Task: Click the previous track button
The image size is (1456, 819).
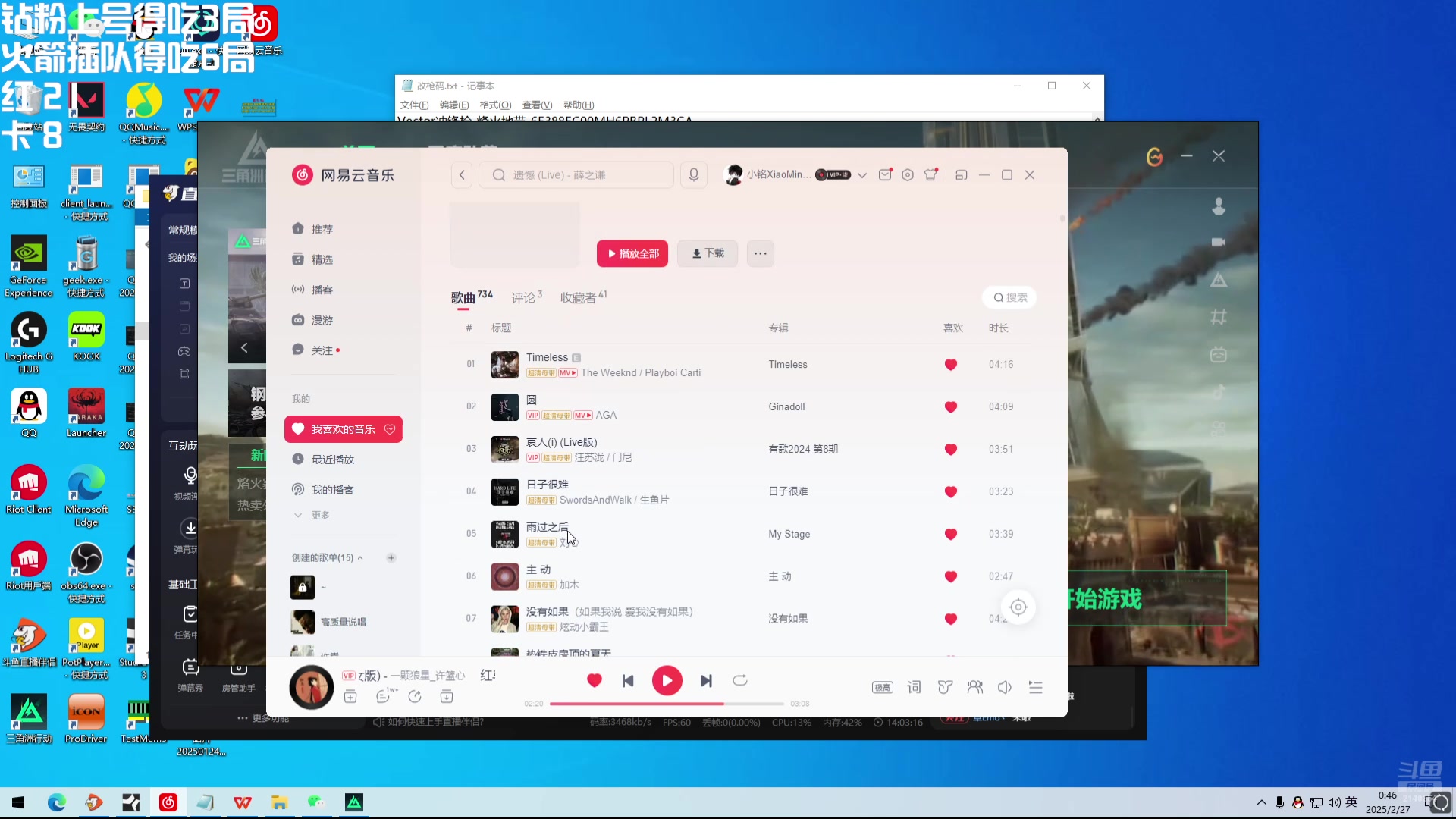Action: [628, 681]
